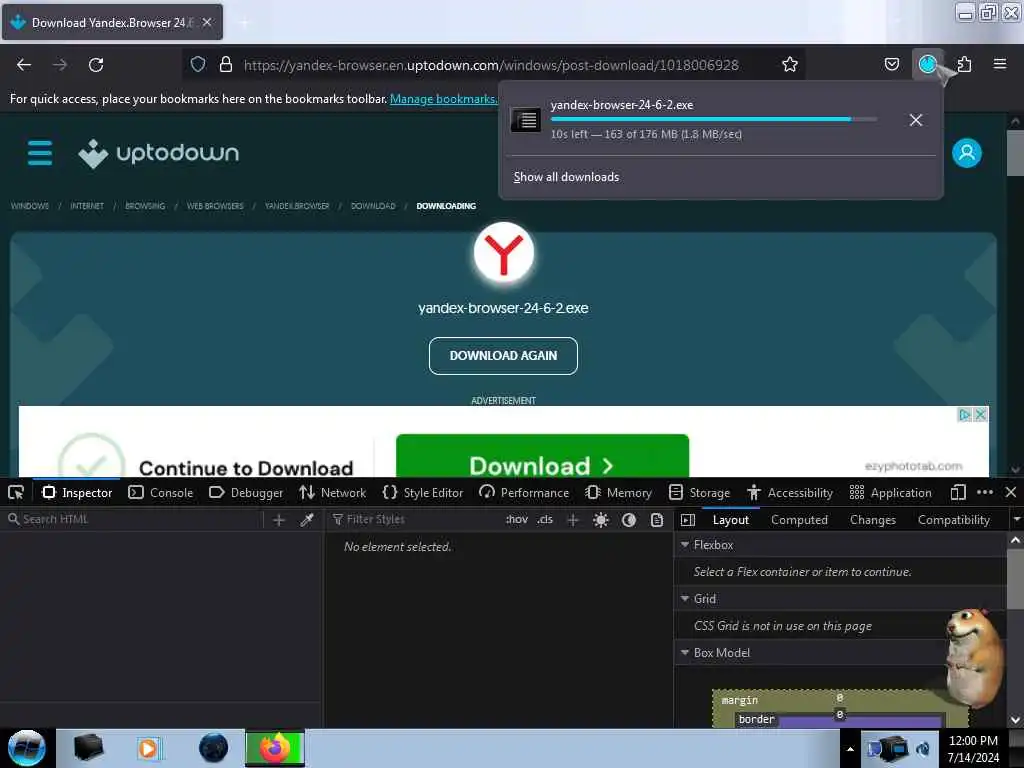
Task: Click the downloading file's icon in the panel
Action: click(526, 120)
